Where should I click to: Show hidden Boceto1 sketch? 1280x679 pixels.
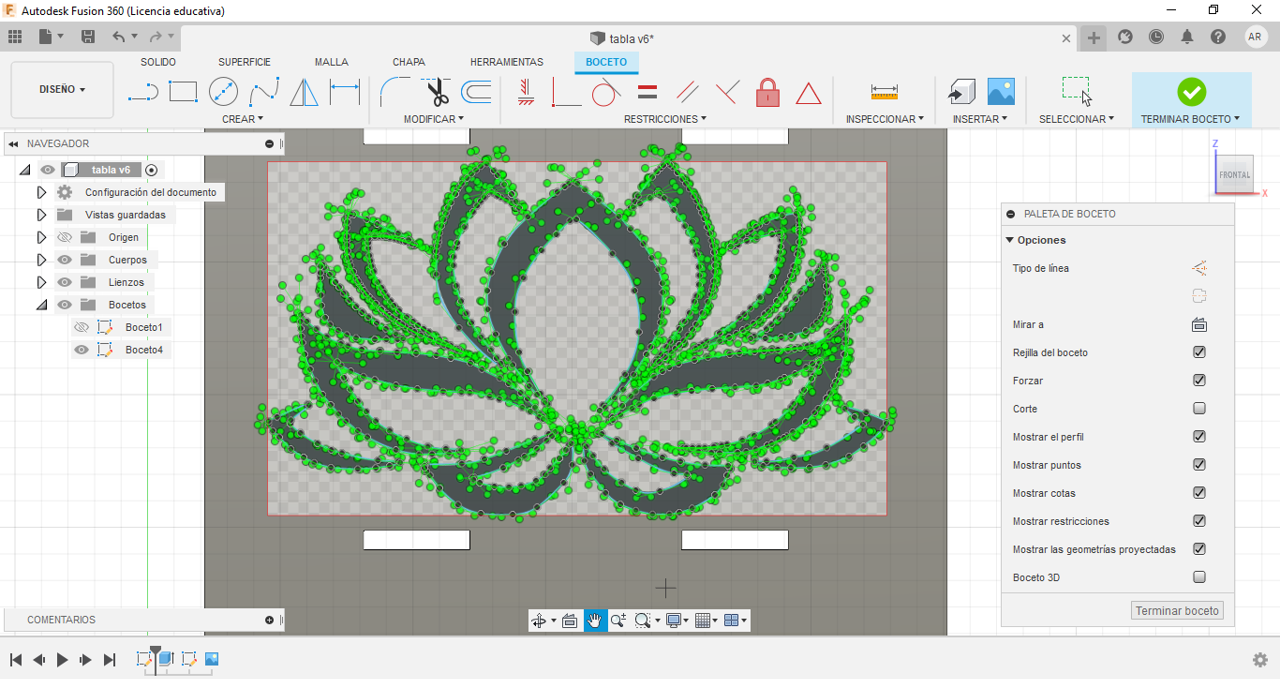click(x=82, y=327)
